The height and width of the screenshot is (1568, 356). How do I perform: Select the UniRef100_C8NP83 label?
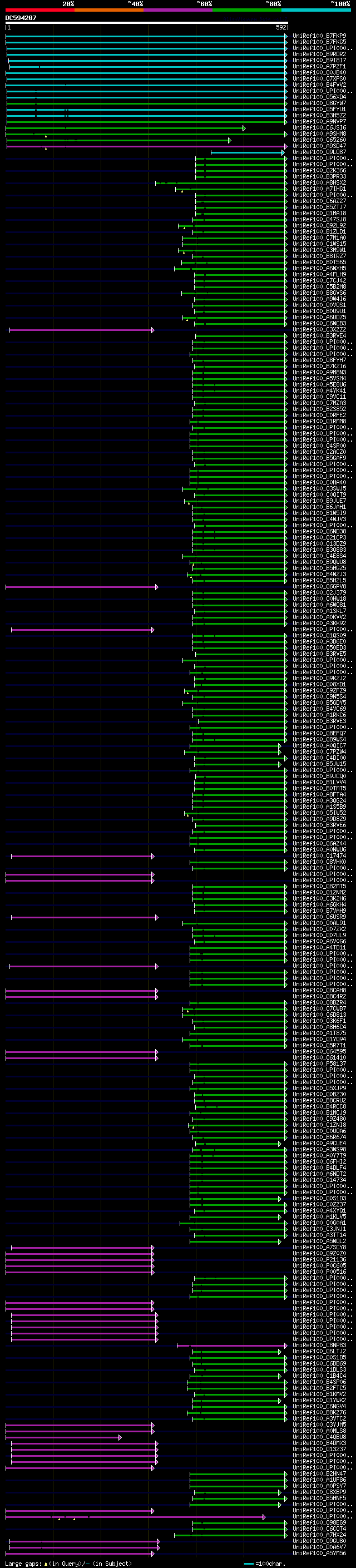click(x=319, y=1345)
